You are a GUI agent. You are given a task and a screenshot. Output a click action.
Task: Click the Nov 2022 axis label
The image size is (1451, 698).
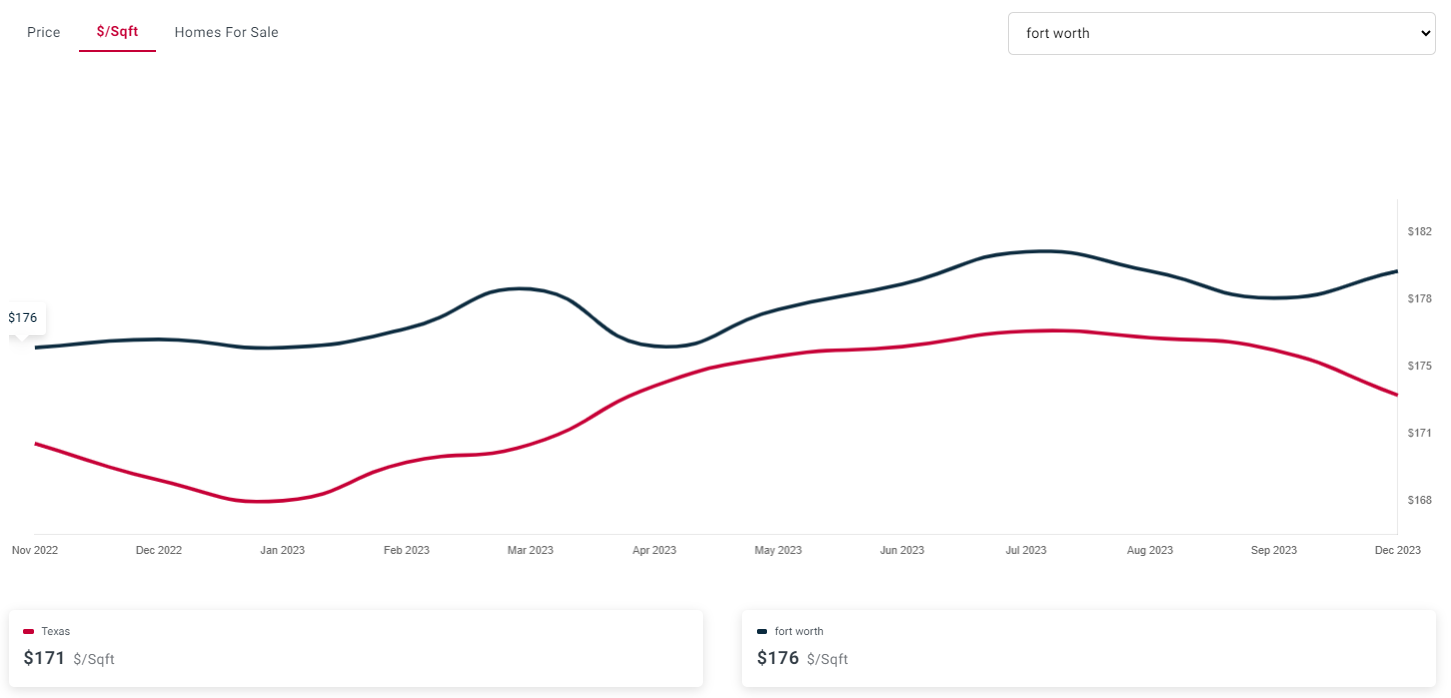pyautogui.click(x=35, y=550)
